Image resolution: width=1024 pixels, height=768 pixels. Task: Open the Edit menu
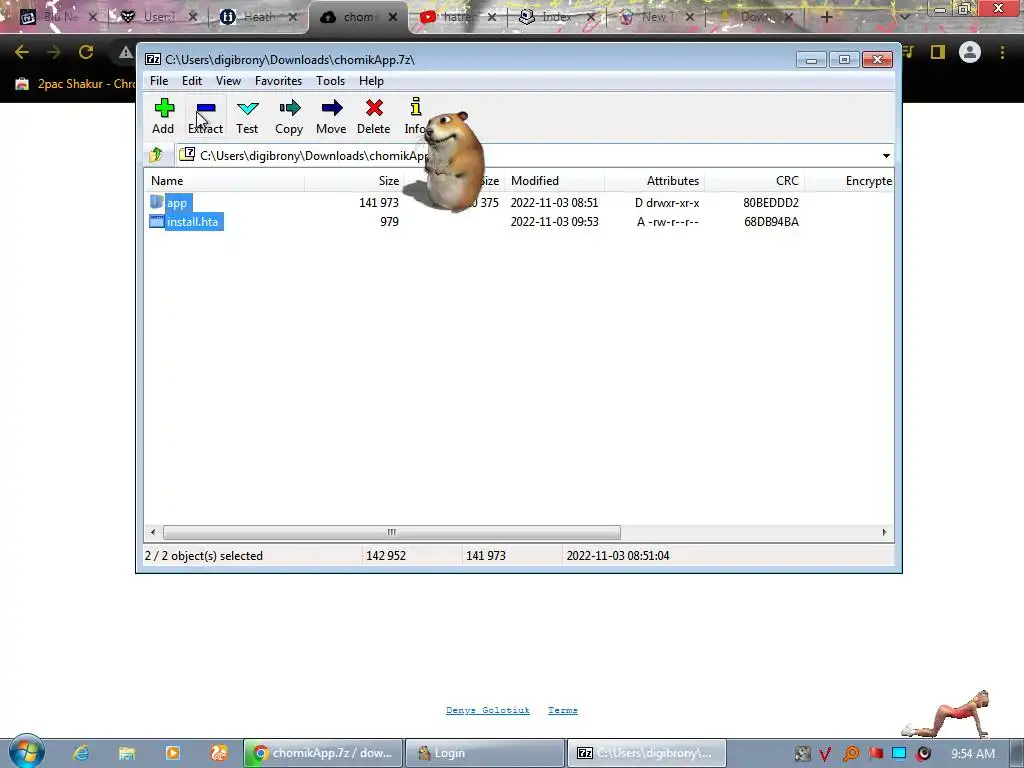[191, 81]
